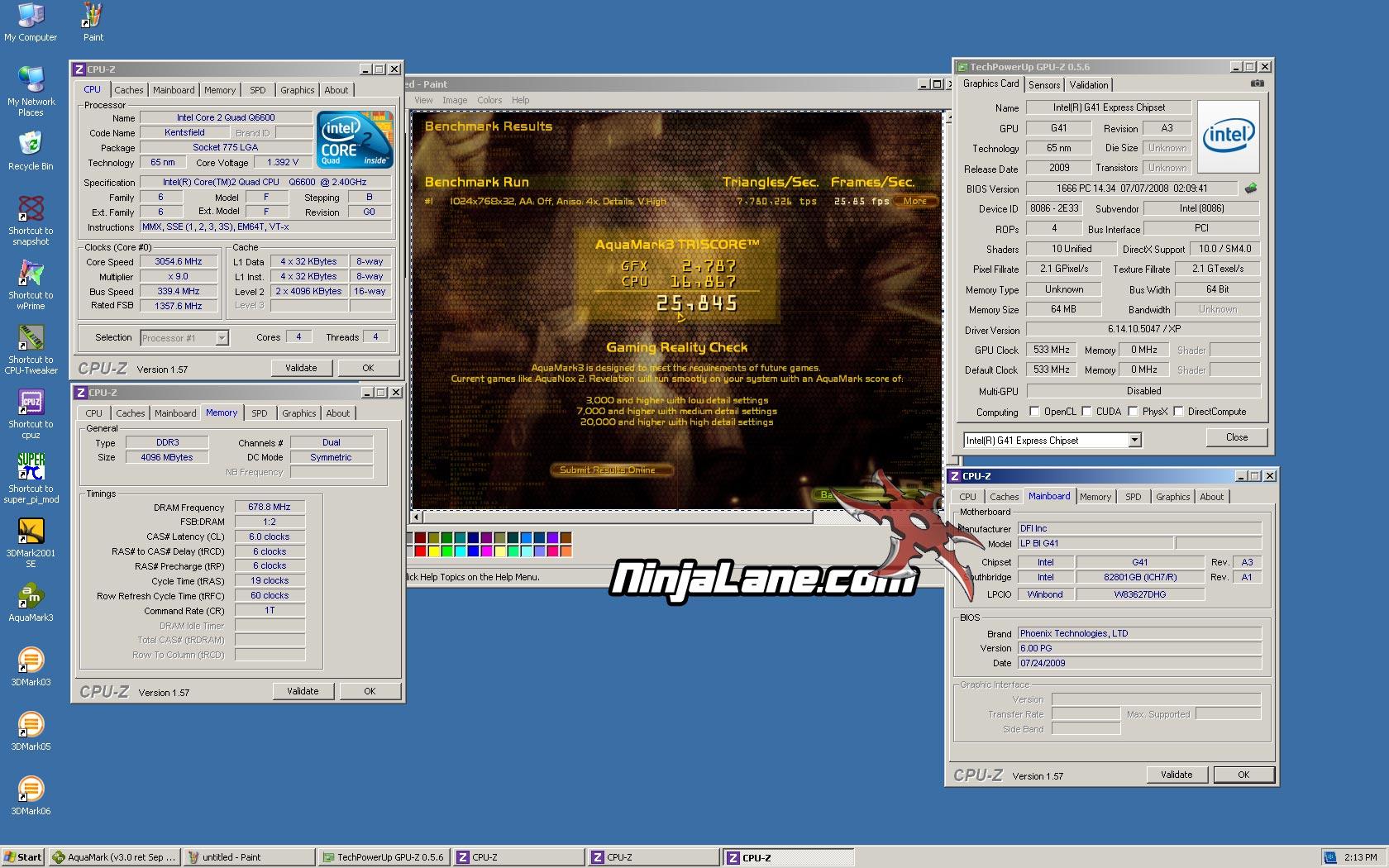Launch the Shortcut to snapshot icon

point(31,220)
